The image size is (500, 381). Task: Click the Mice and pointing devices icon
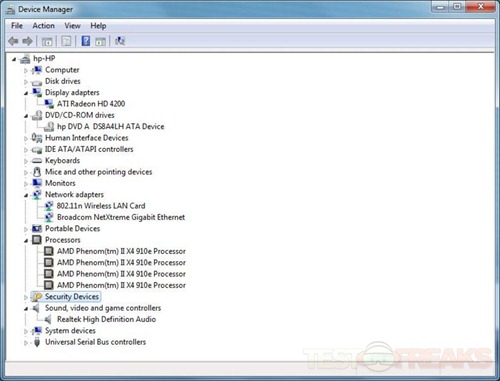[37, 172]
